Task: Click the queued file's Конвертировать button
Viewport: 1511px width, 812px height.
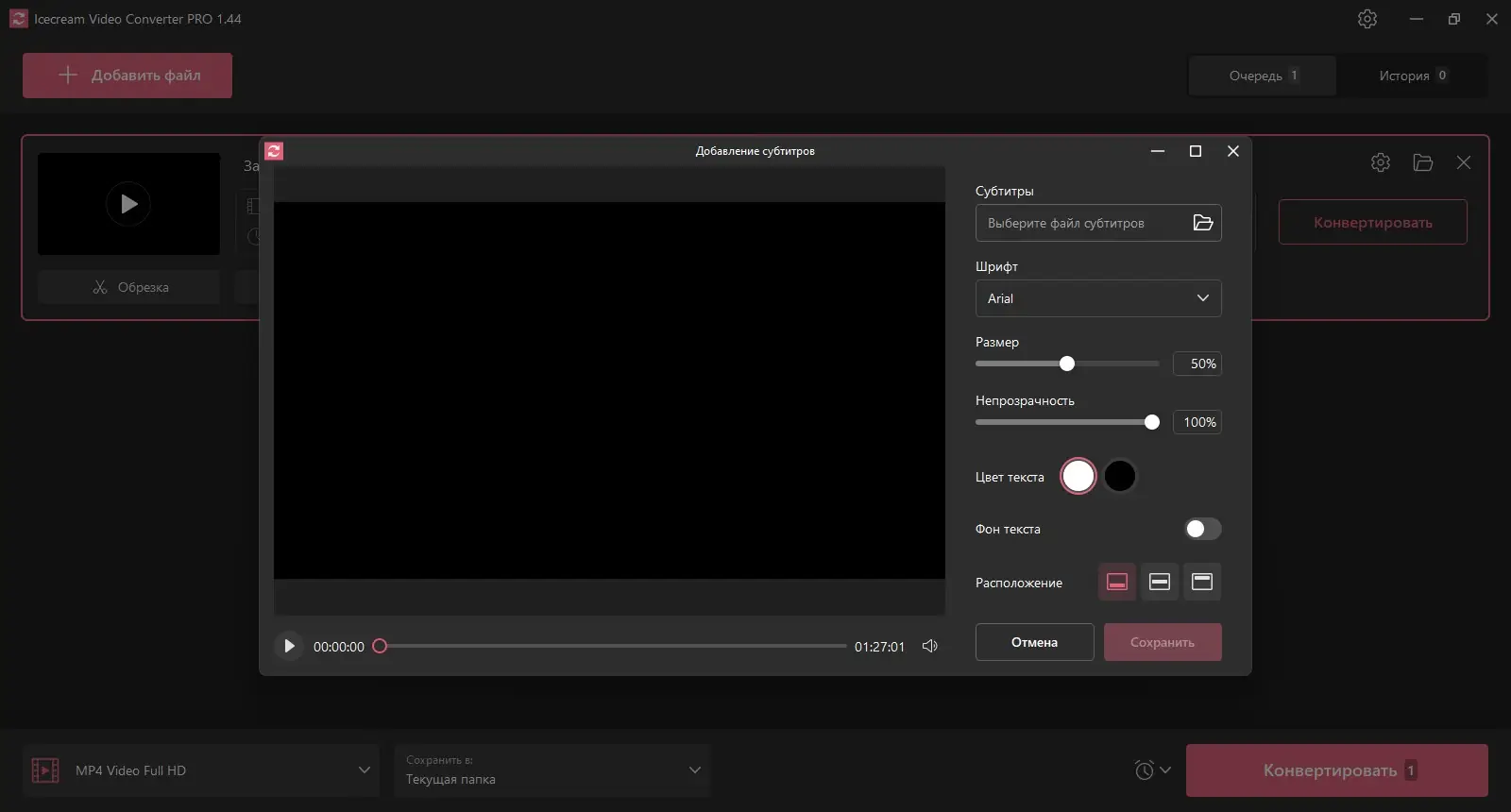Action: (x=1373, y=222)
